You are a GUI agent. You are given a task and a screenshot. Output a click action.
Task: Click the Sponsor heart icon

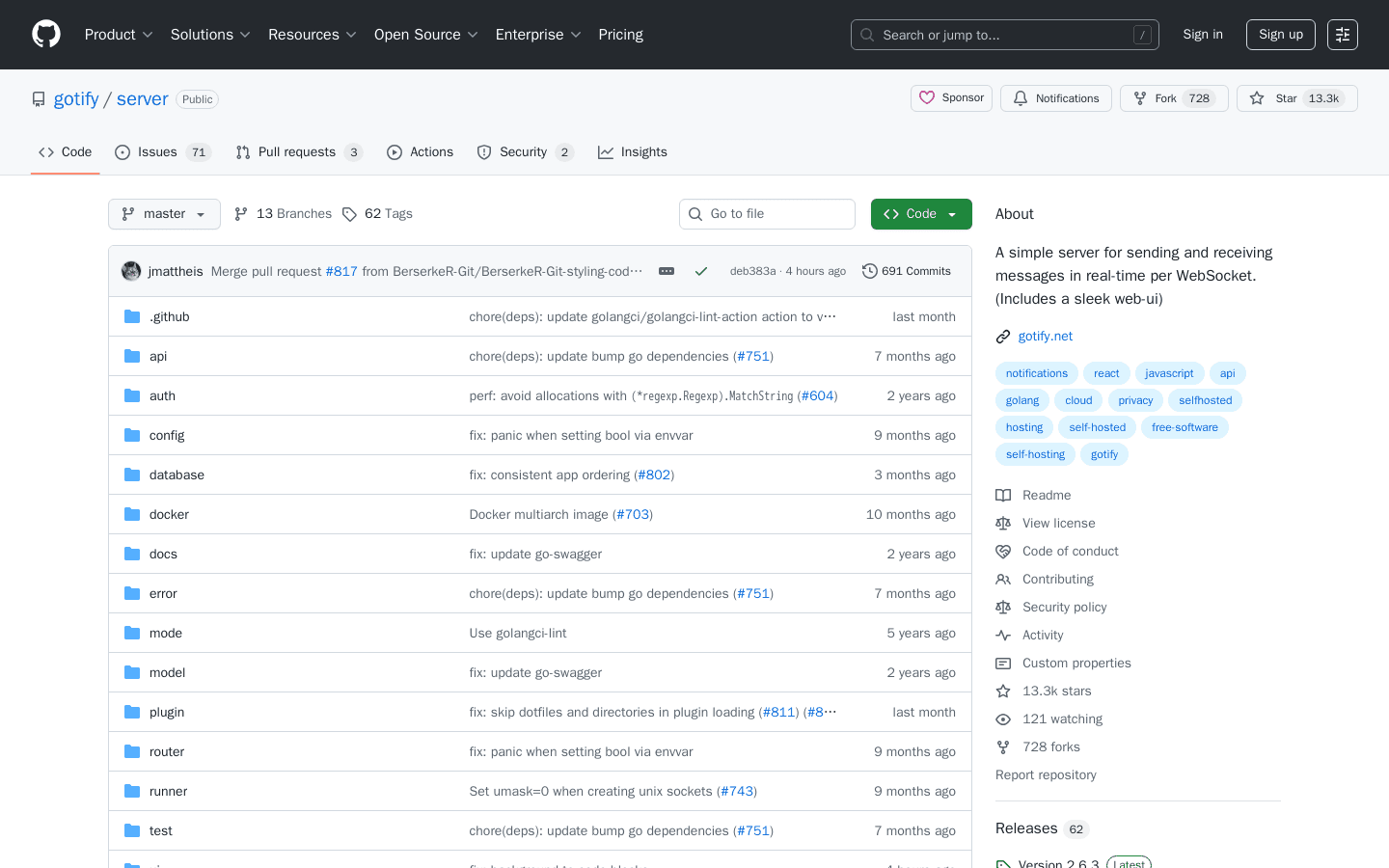927,97
